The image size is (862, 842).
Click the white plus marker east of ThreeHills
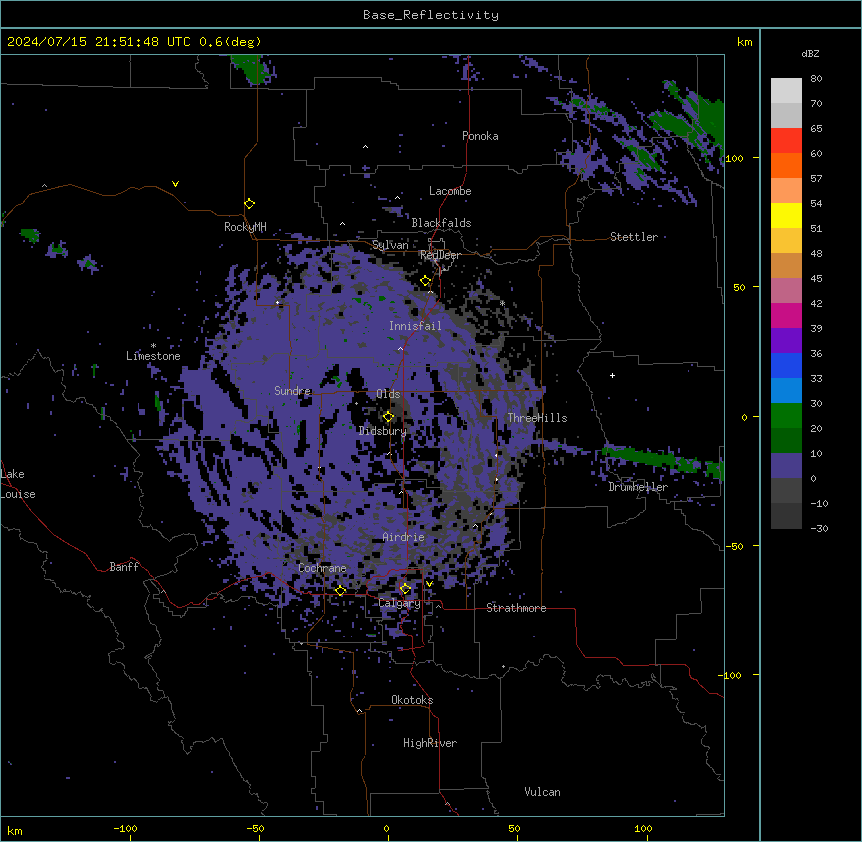[612, 375]
